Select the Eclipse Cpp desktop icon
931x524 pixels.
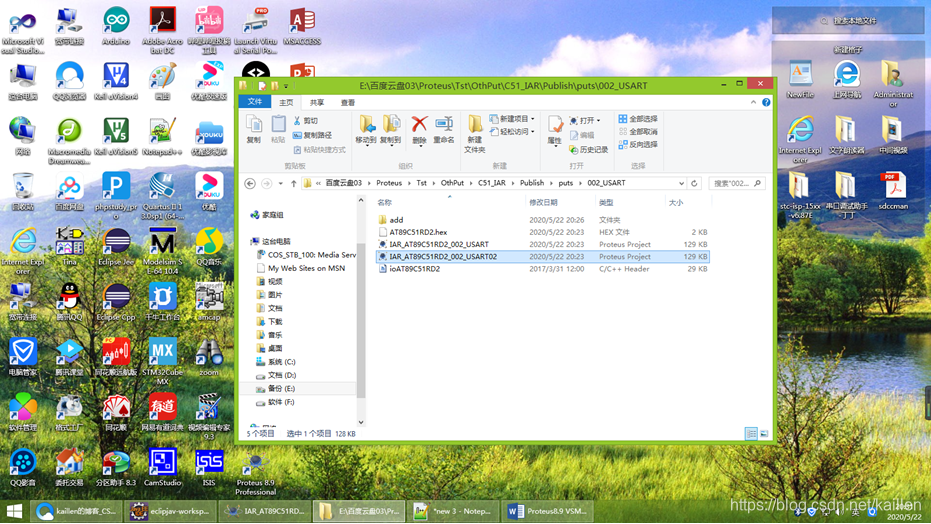coord(116,302)
